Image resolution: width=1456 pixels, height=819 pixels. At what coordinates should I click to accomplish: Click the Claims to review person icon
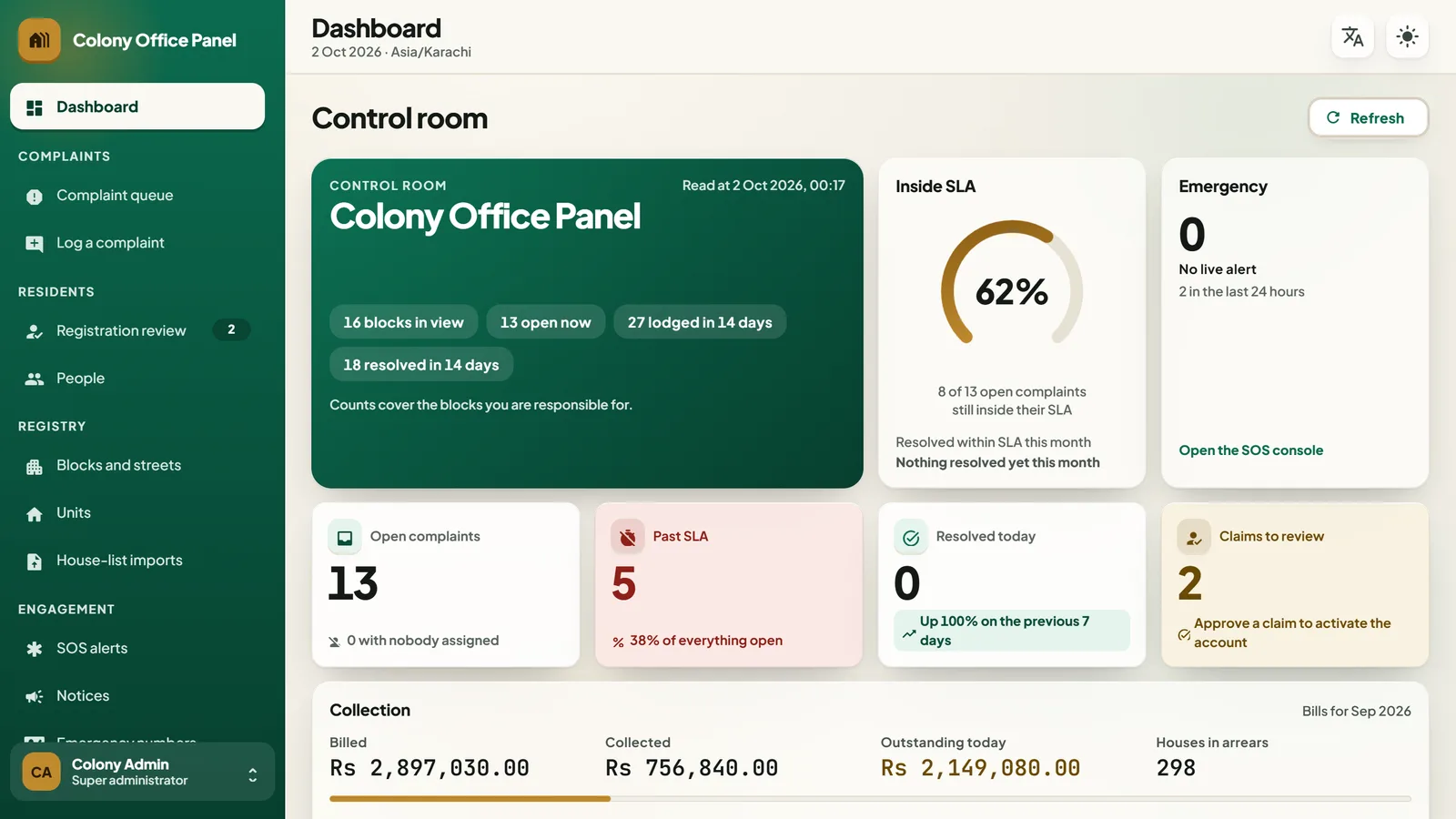coord(1194,538)
